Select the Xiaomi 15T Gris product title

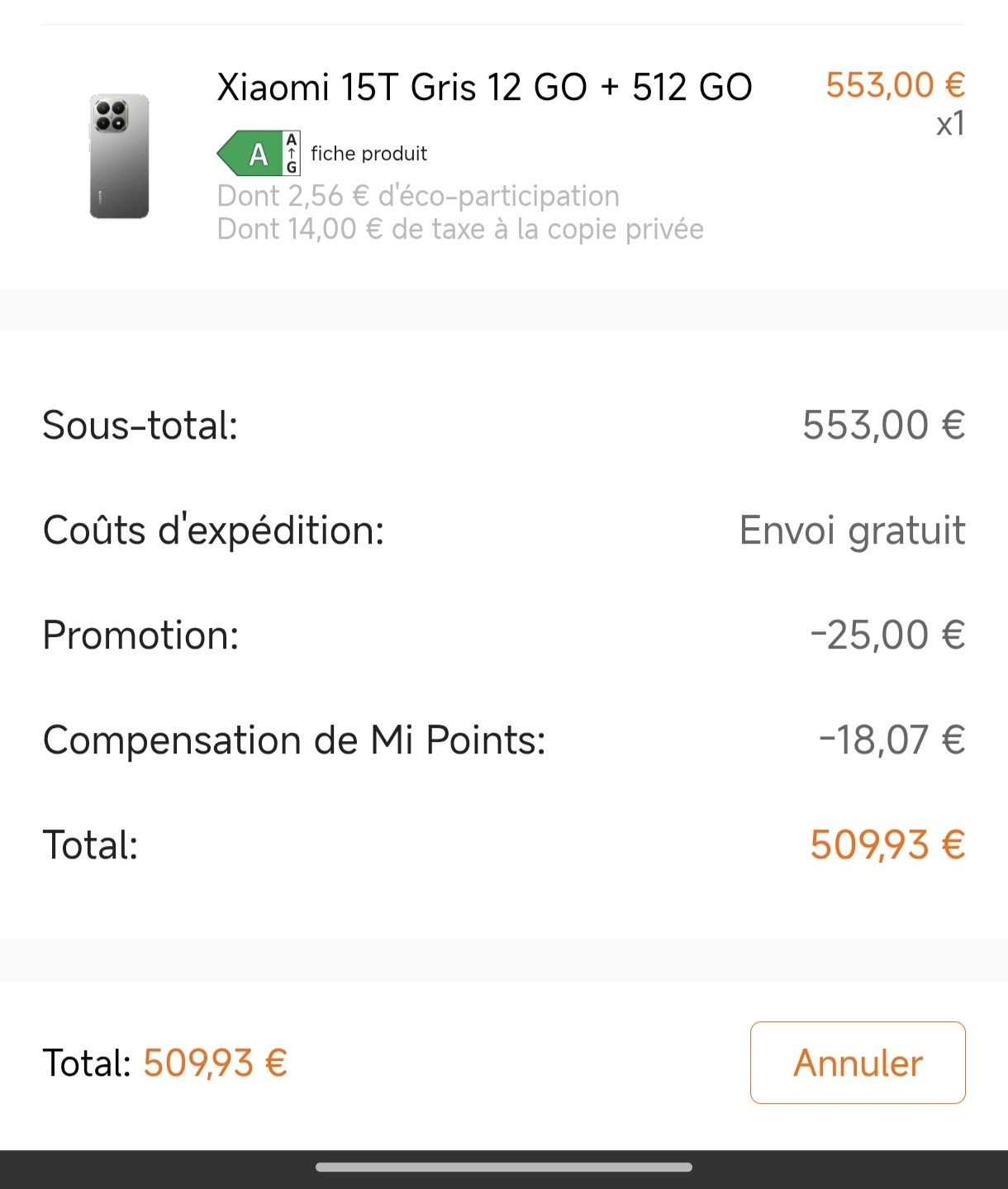click(484, 88)
